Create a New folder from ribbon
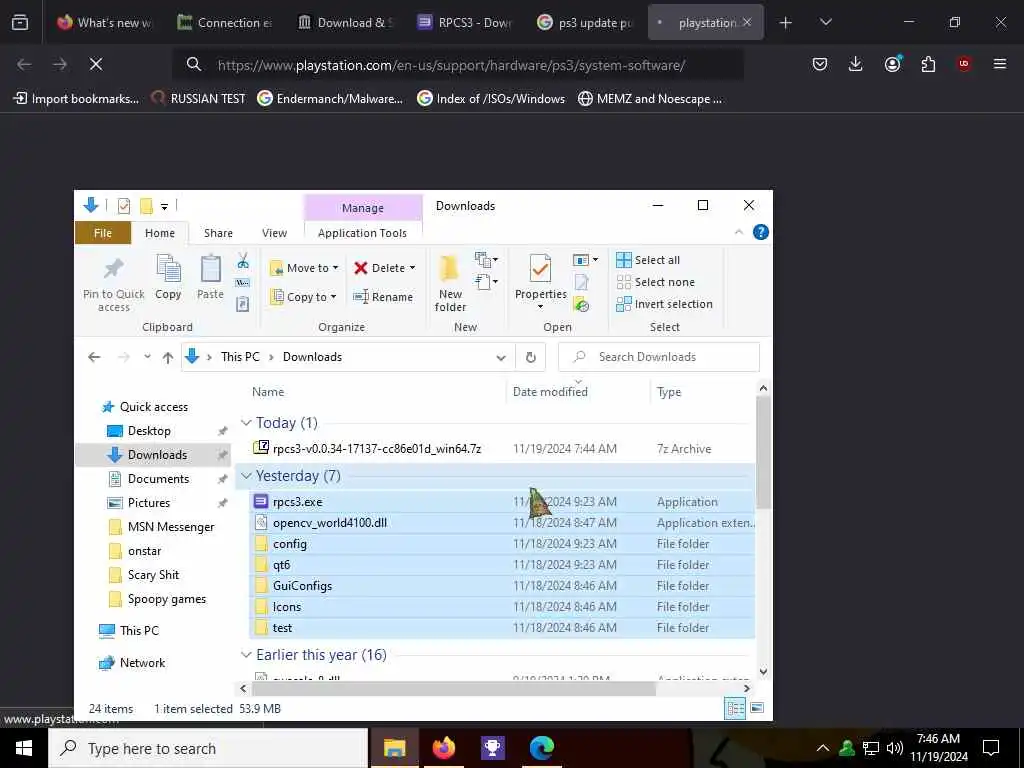The height and width of the screenshot is (768, 1024). pyautogui.click(x=450, y=284)
